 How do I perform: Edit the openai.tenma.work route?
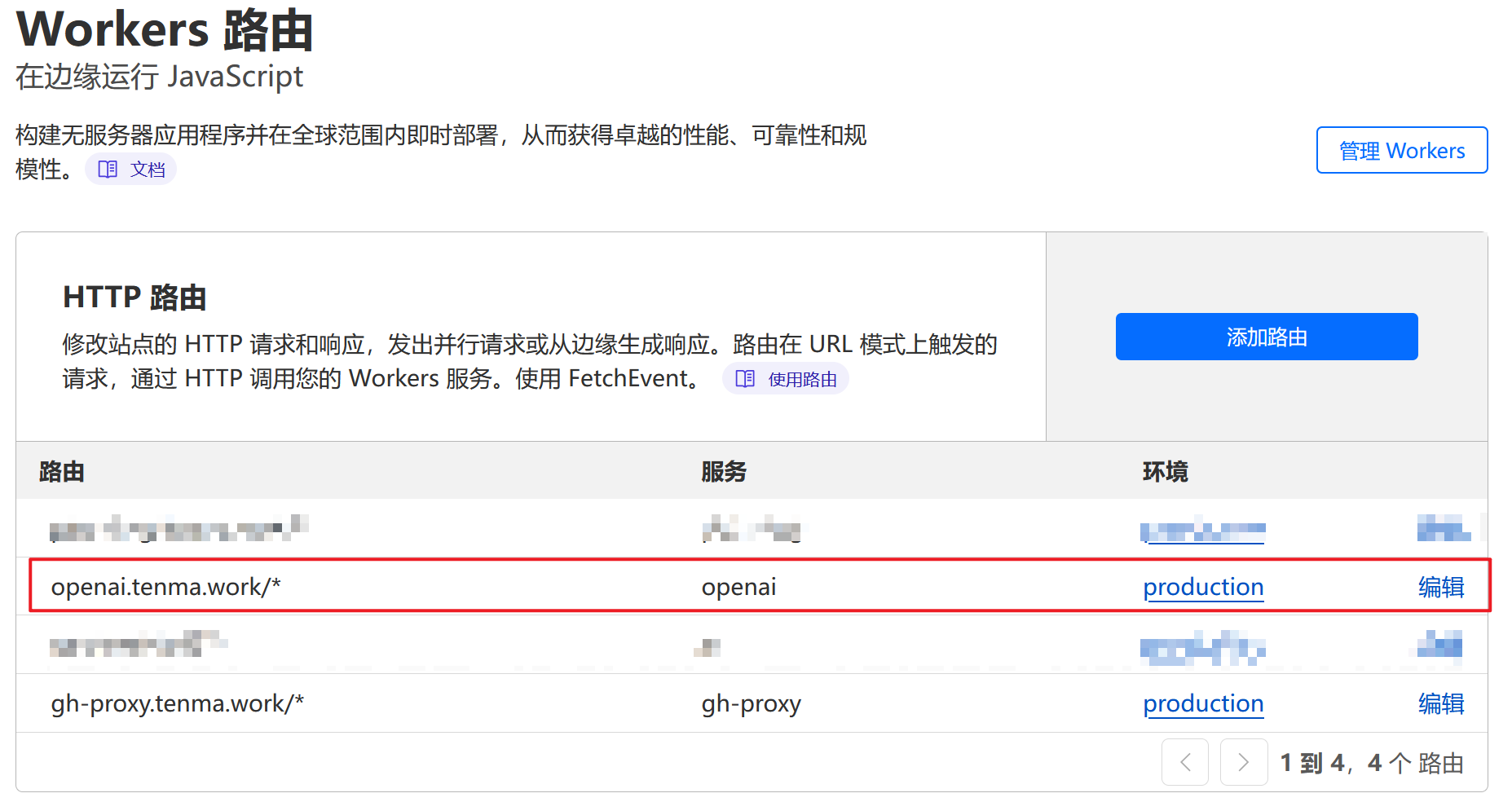point(1440,587)
